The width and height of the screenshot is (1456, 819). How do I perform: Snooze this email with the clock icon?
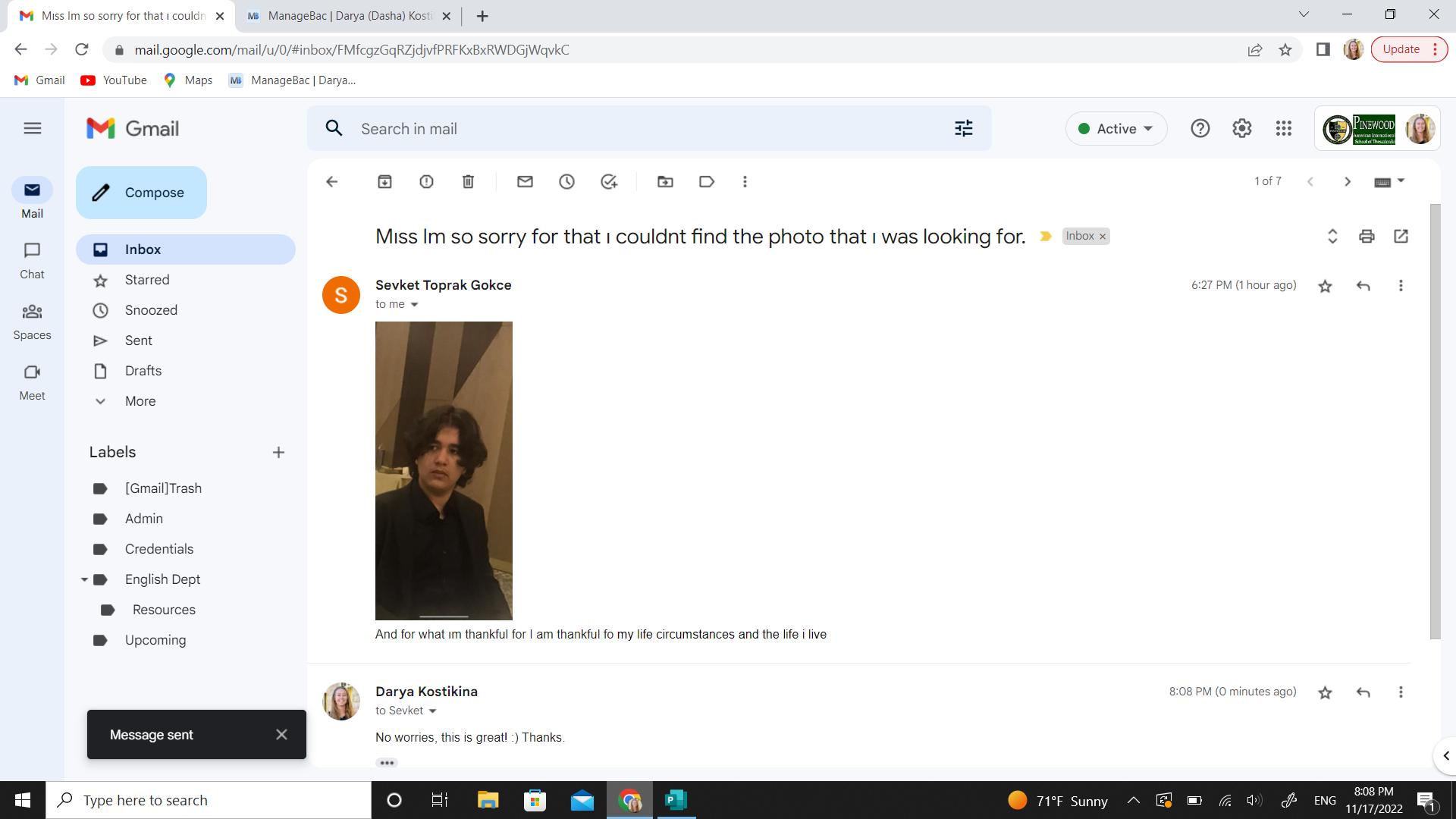tap(566, 181)
